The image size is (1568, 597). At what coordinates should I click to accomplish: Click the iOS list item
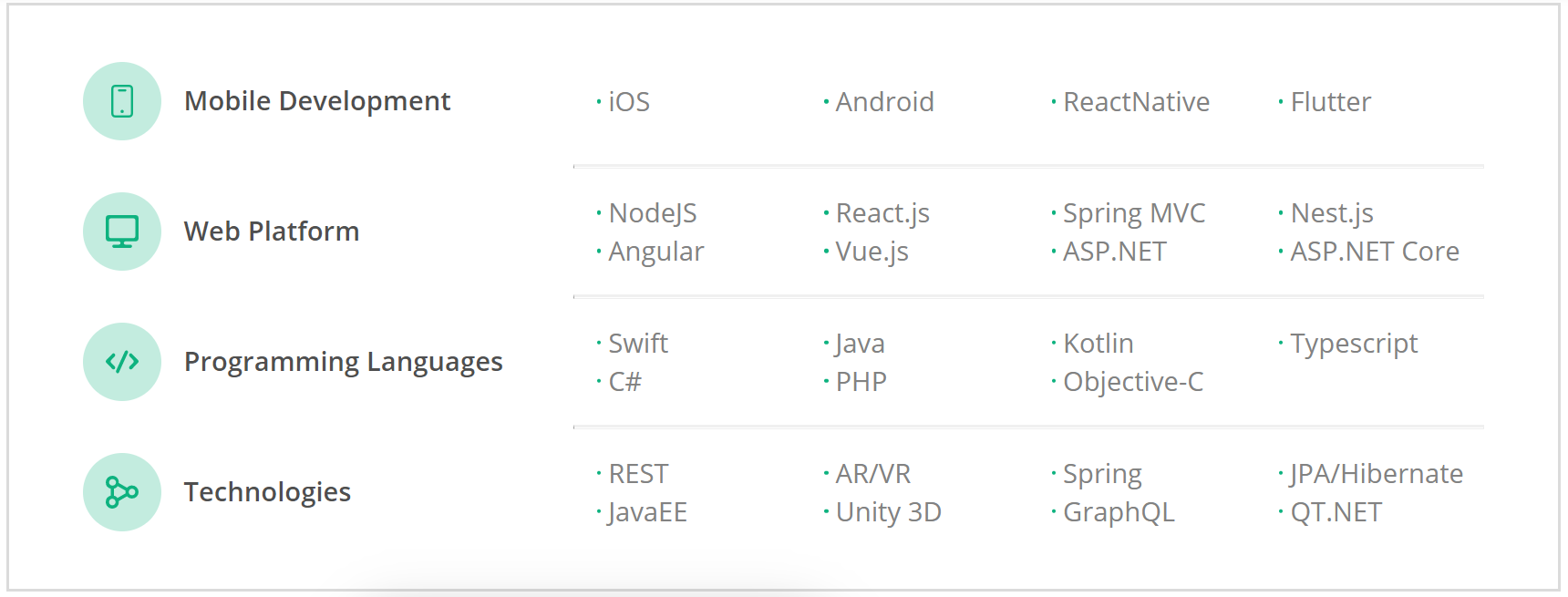629,102
